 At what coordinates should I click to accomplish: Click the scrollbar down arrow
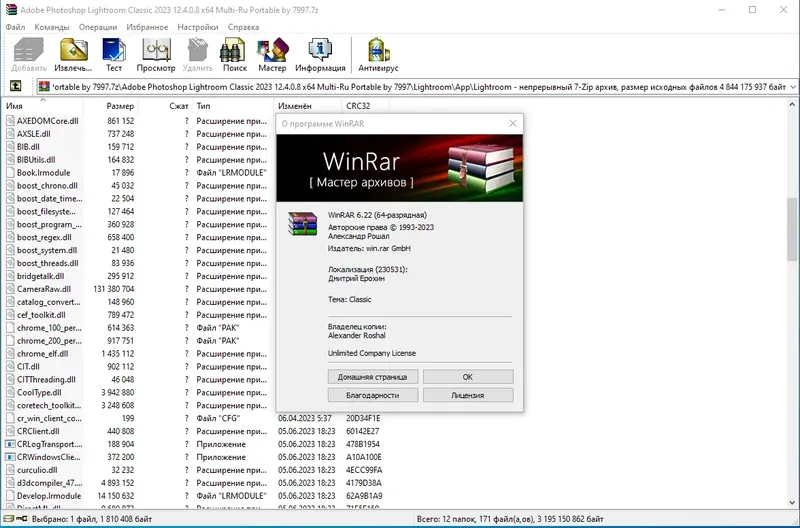click(792, 504)
